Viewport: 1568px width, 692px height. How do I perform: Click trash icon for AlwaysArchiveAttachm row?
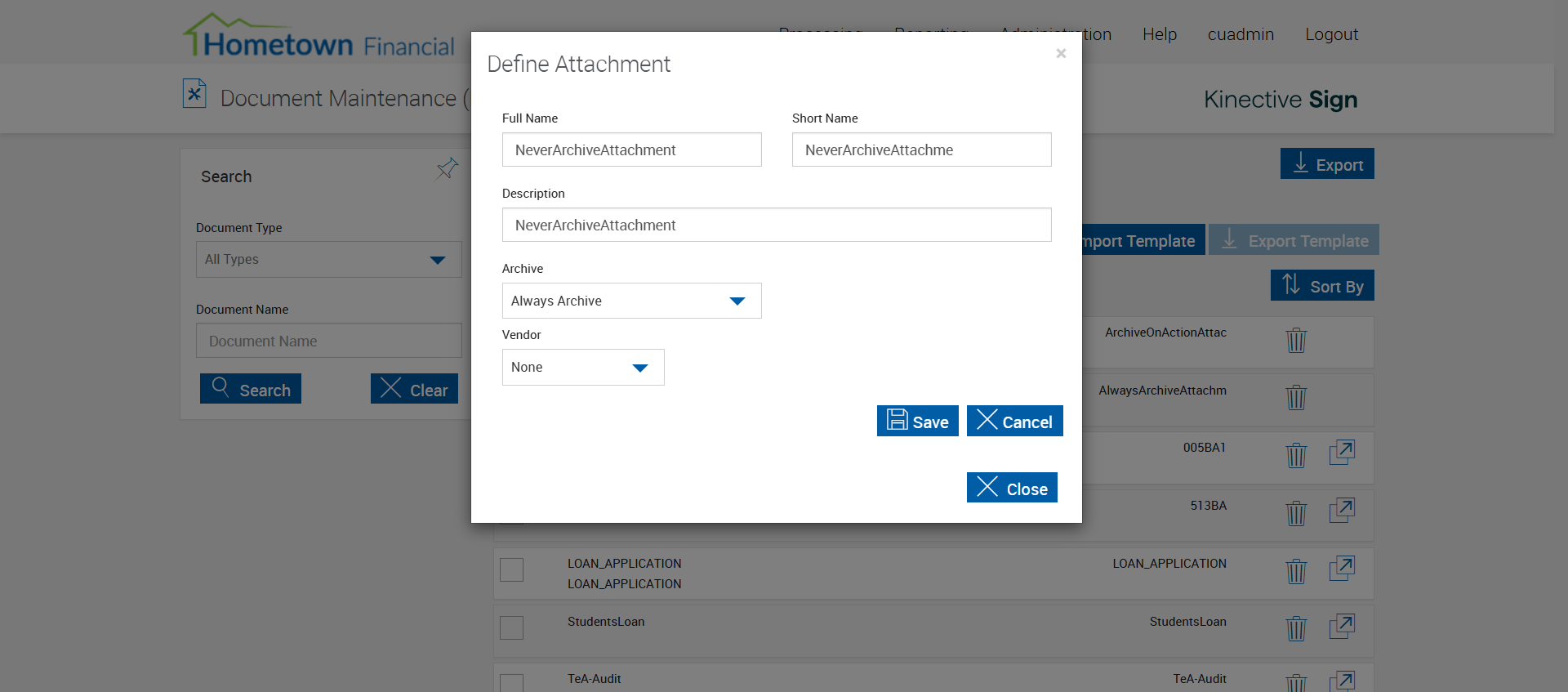click(x=1296, y=398)
